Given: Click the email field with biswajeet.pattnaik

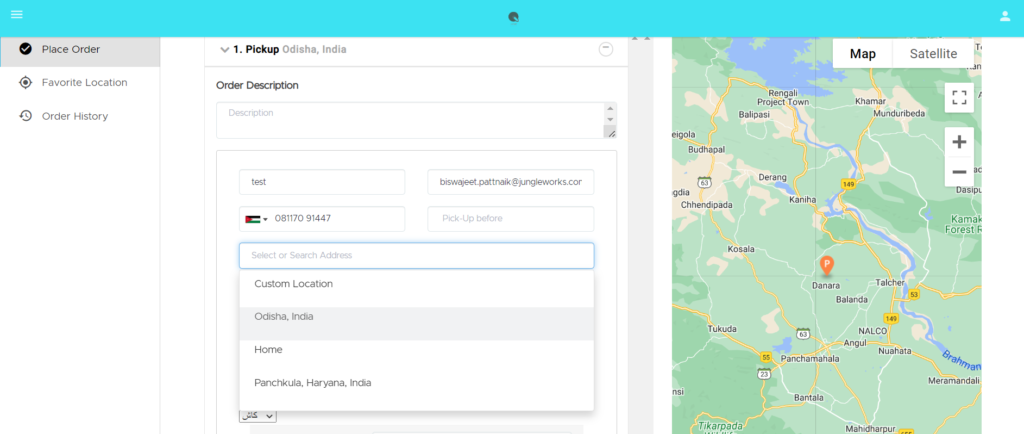Looking at the screenshot, I should pos(511,182).
